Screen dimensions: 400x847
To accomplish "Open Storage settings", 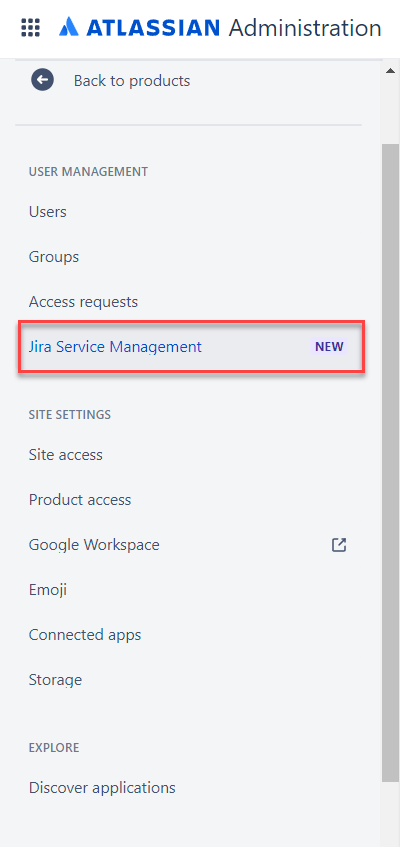I will [x=55, y=680].
